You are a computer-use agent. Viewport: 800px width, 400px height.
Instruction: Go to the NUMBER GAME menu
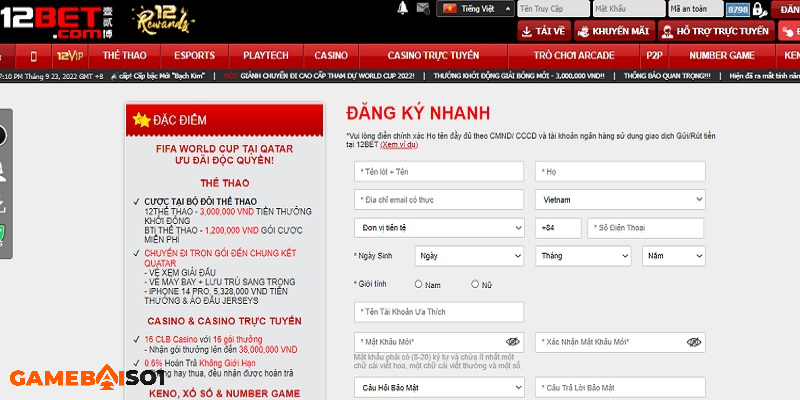point(721,55)
